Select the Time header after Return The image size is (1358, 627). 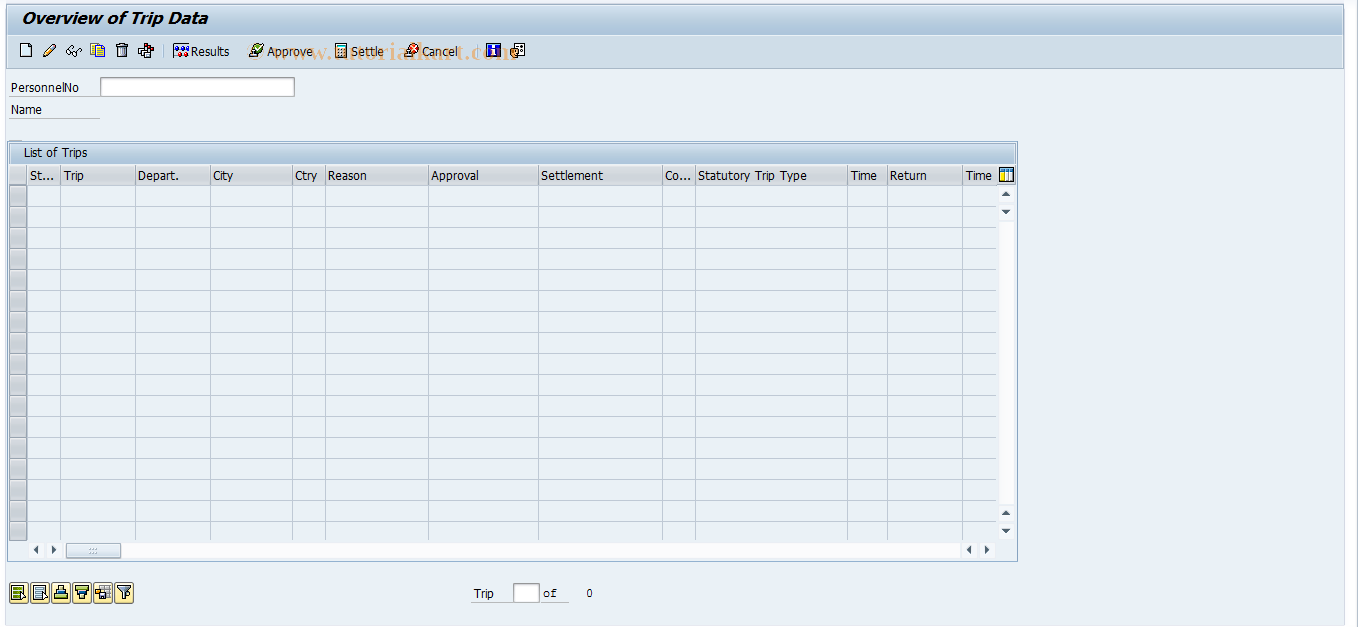[x=979, y=175]
